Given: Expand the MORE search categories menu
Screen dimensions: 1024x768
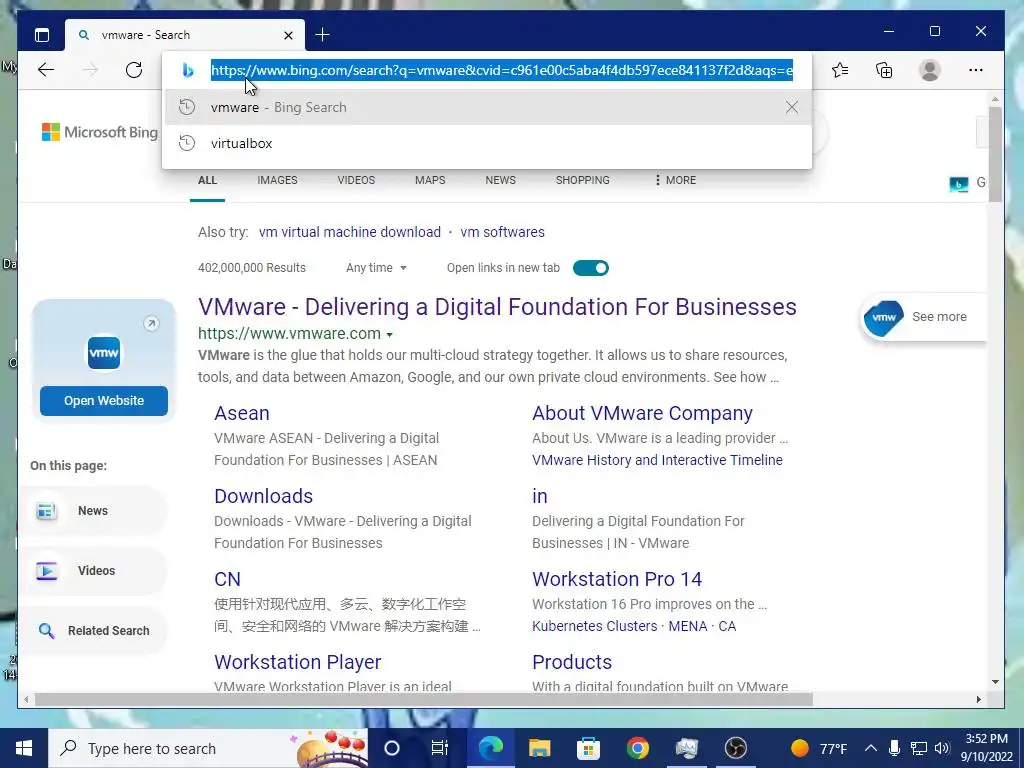Looking at the screenshot, I should point(675,180).
